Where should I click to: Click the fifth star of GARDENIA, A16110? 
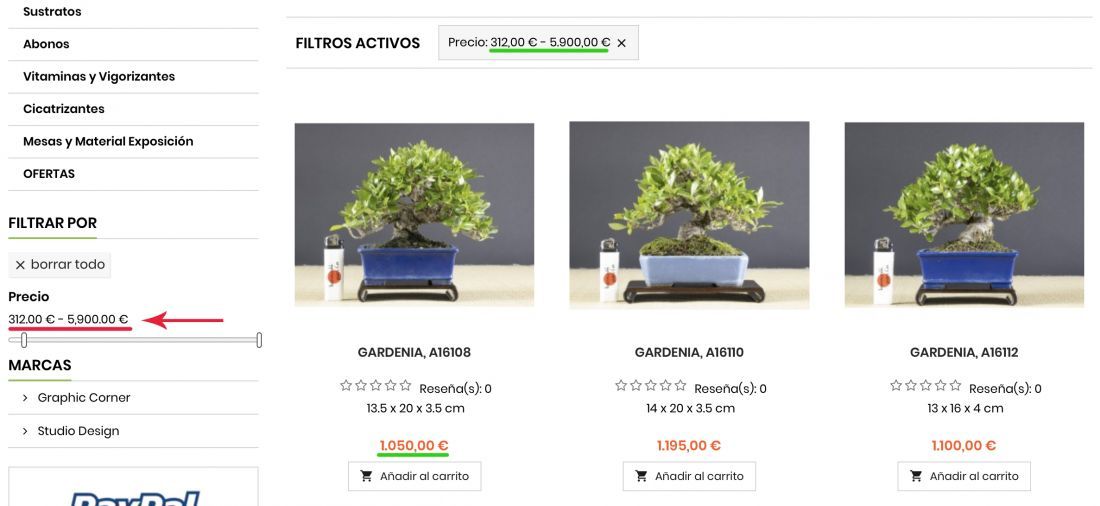click(x=680, y=385)
